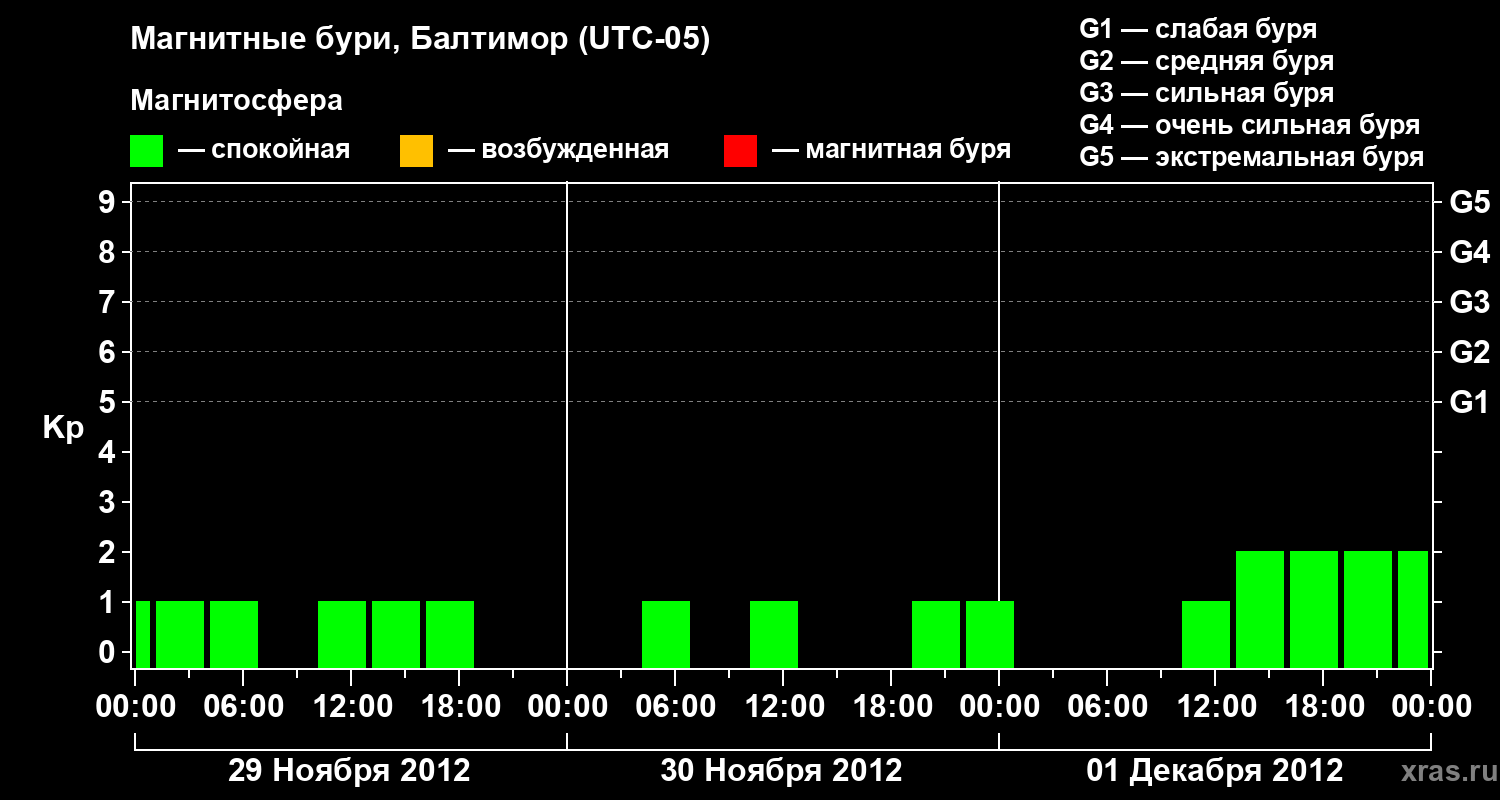This screenshot has width=1500, height=800.
Task: Click the title 'Магнитные бури, Балтимор (UTC-05)'
Action: (x=420, y=40)
